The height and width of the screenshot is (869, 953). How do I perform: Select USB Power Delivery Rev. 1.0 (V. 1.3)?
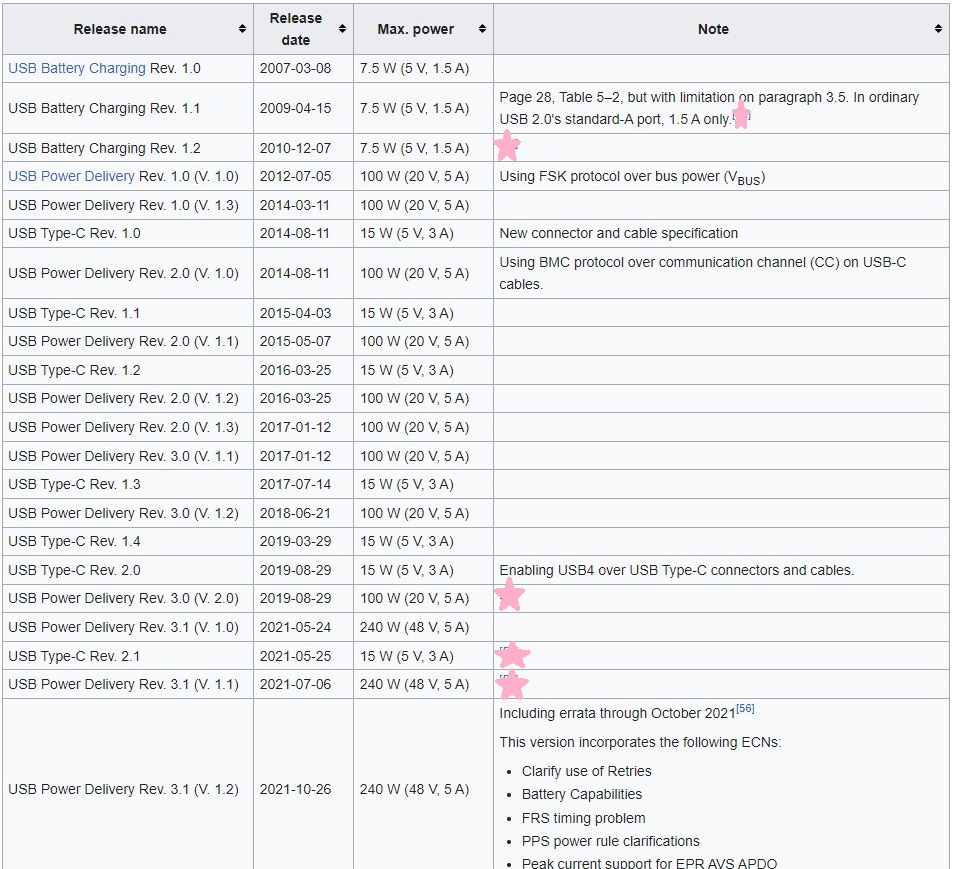coord(123,205)
